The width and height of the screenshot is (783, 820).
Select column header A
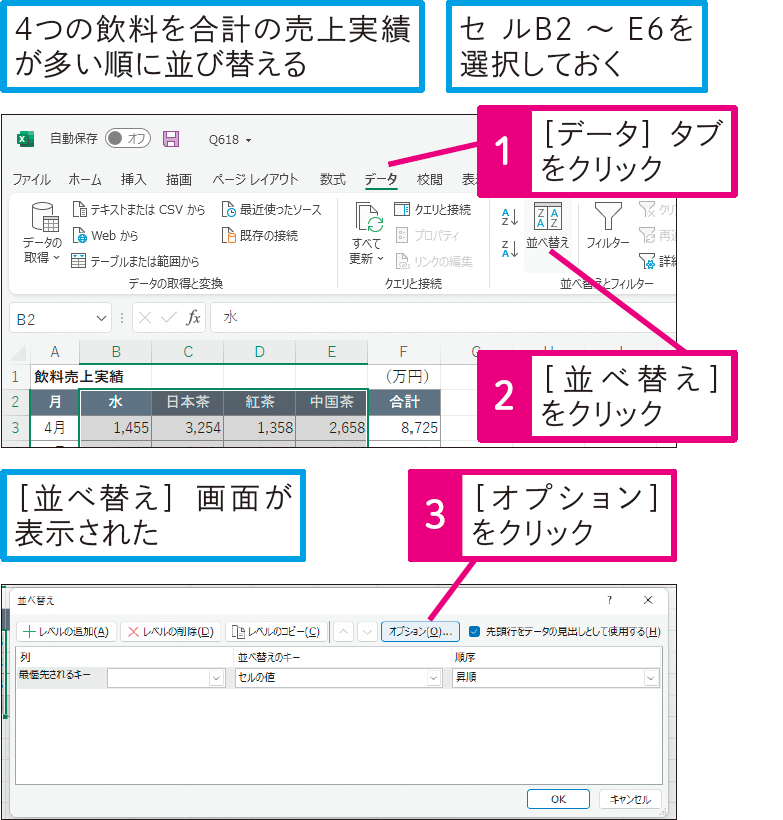point(54,352)
